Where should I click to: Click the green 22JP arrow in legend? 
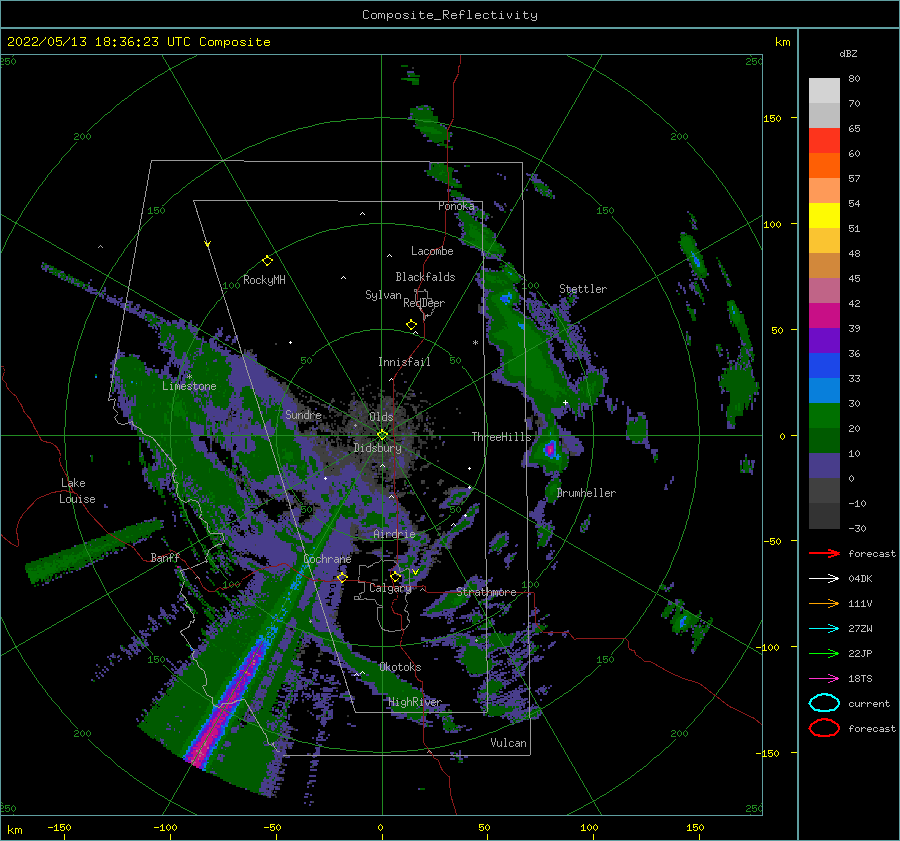[824, 653]
